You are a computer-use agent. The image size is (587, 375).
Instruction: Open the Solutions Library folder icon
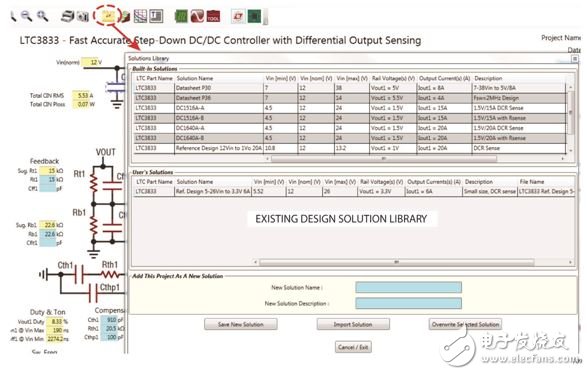(x=108, y=16)
